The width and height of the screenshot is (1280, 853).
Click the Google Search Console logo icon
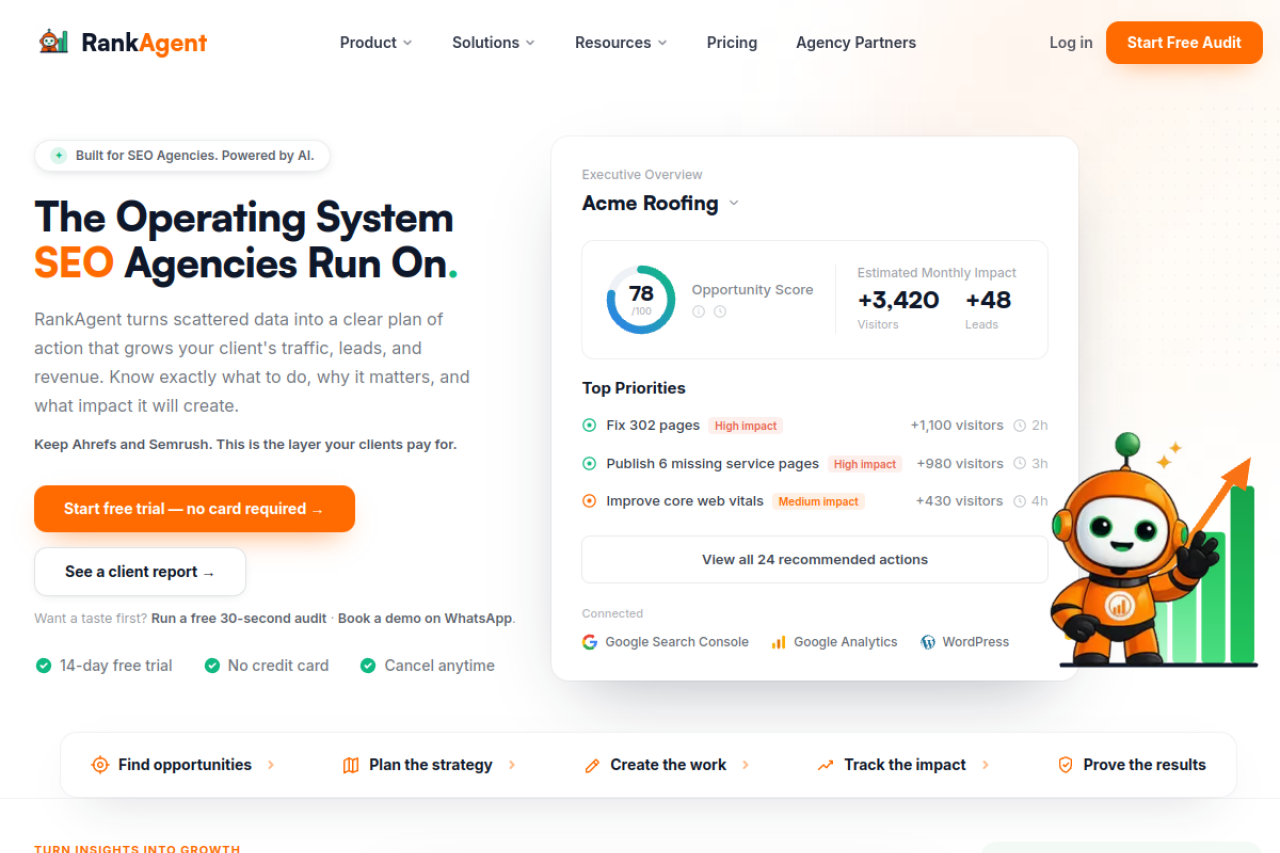pos(590,642)
